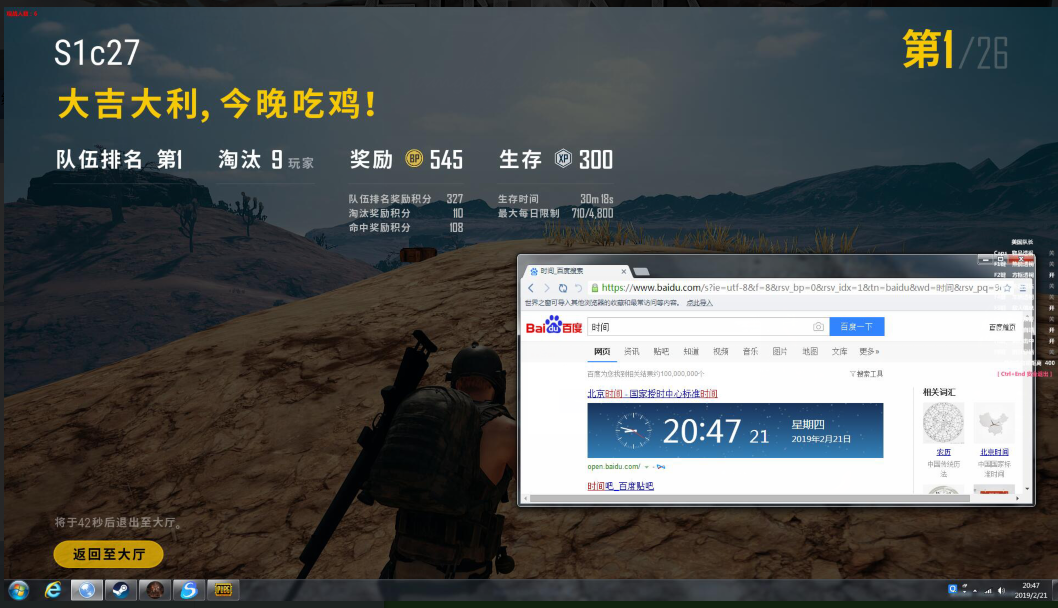Open a new browser tab

642,271
